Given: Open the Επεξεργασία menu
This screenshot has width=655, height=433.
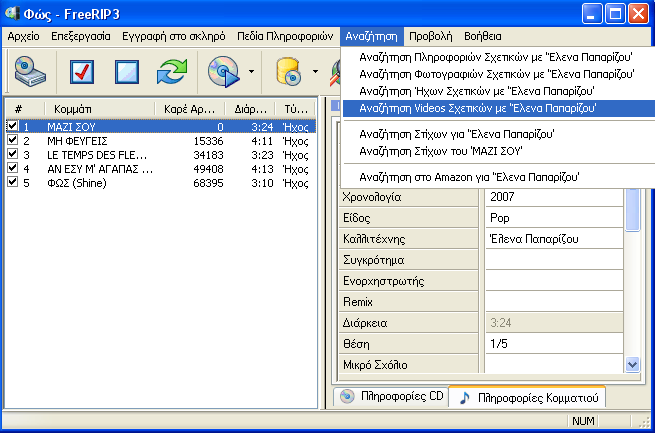Looking at the screenshot, I should (81, 36).
